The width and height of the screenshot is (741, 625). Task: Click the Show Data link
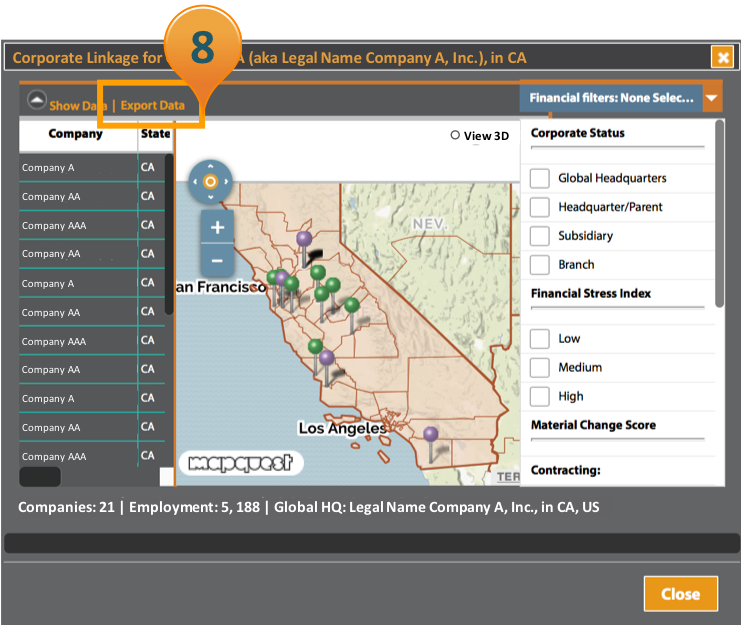click(78, 106)
